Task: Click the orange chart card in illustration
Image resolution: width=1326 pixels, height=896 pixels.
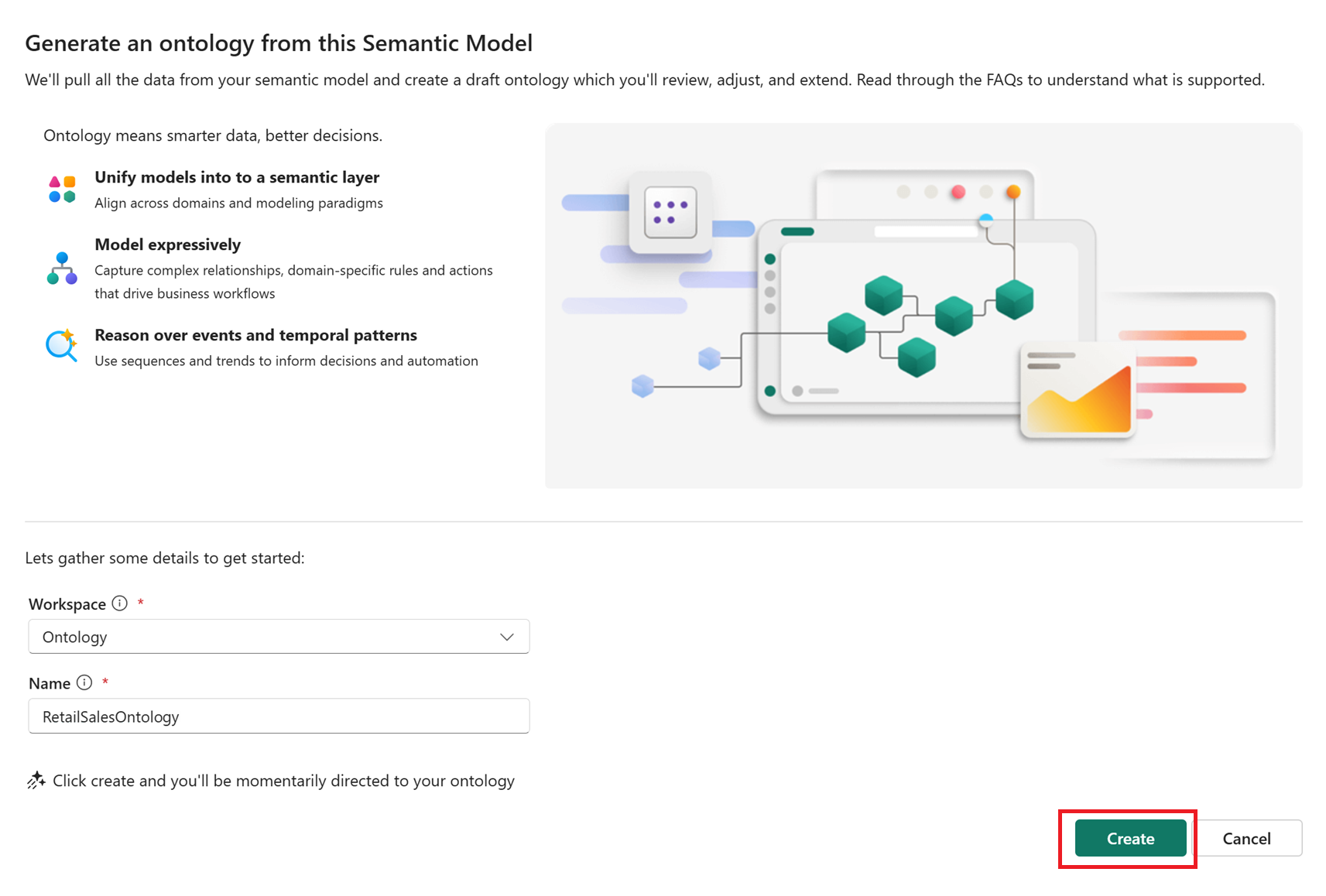Action: pyautogui.click(x=1078, y=392)
